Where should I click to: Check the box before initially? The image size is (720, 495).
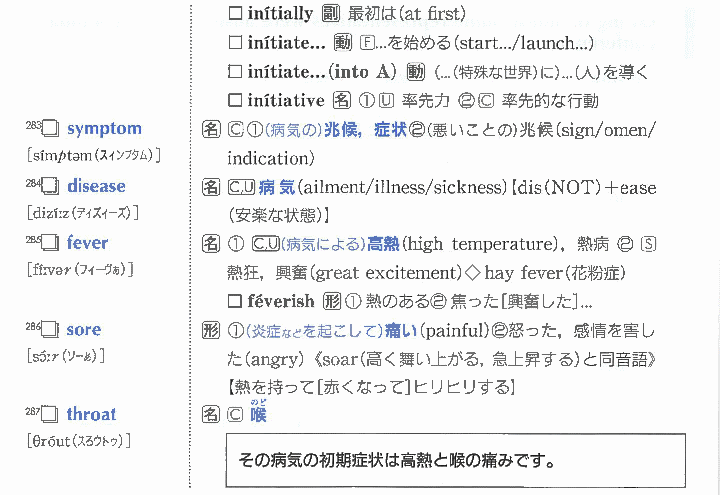click(236, 15)
